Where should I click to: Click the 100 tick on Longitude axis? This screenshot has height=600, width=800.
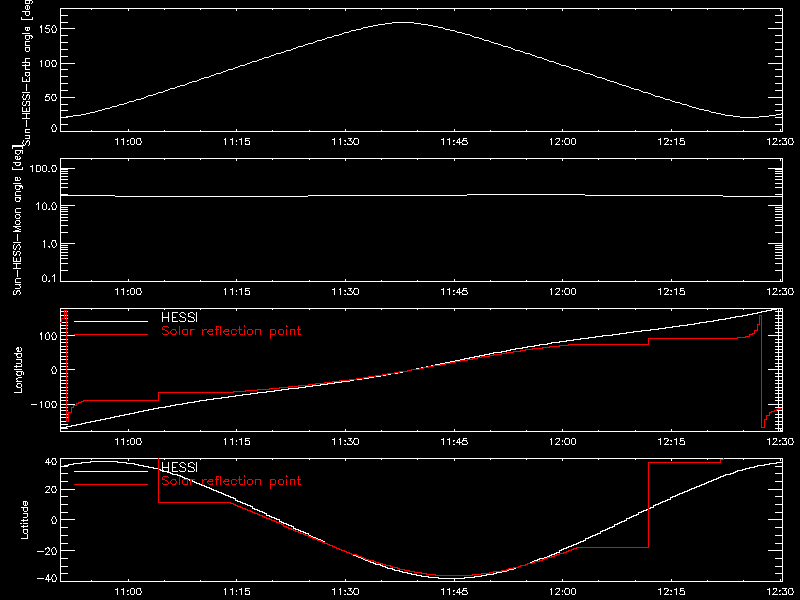47,336
